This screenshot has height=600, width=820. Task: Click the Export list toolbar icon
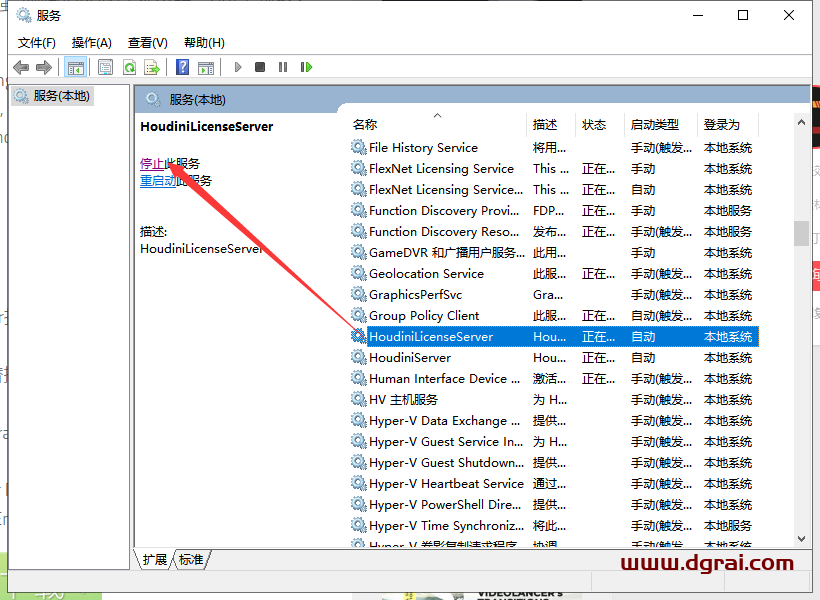152,67
